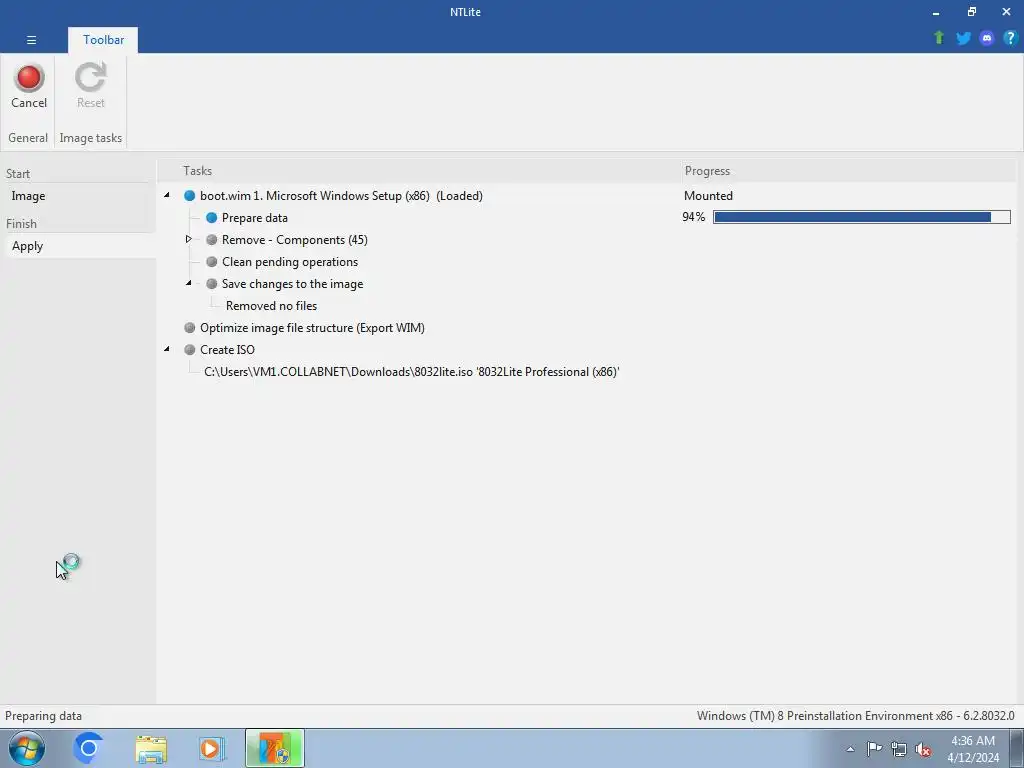
Task: Click the Action Center flag icon
Action: pyautogui.click(x=874, y=748)
